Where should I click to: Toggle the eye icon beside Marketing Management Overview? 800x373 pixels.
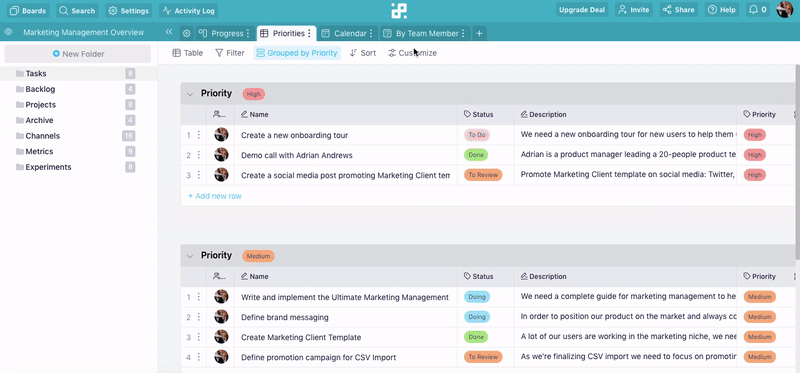click(8, 32)
